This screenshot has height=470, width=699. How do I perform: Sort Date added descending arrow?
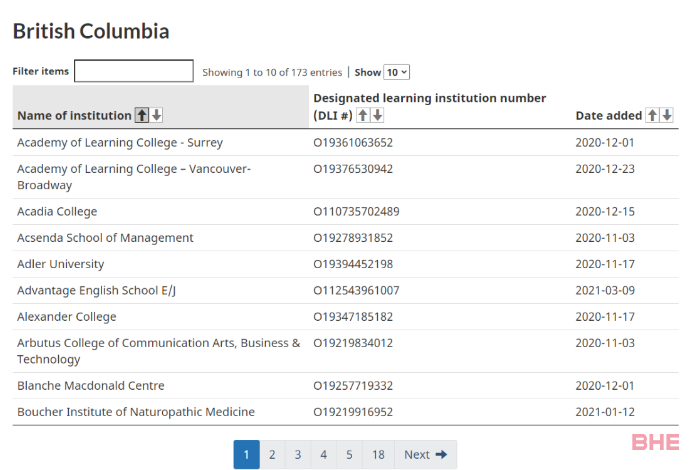(667, 115)
